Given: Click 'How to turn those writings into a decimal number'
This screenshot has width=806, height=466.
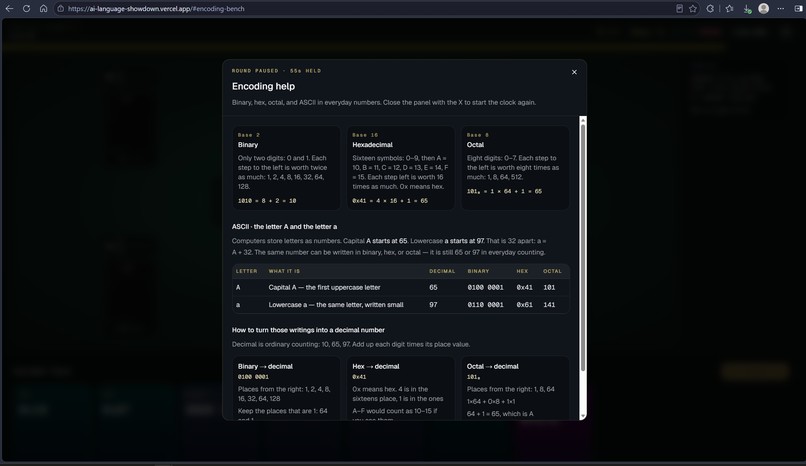Looking at the screenshot, I should pyautogui.click(x=308, y=330).
